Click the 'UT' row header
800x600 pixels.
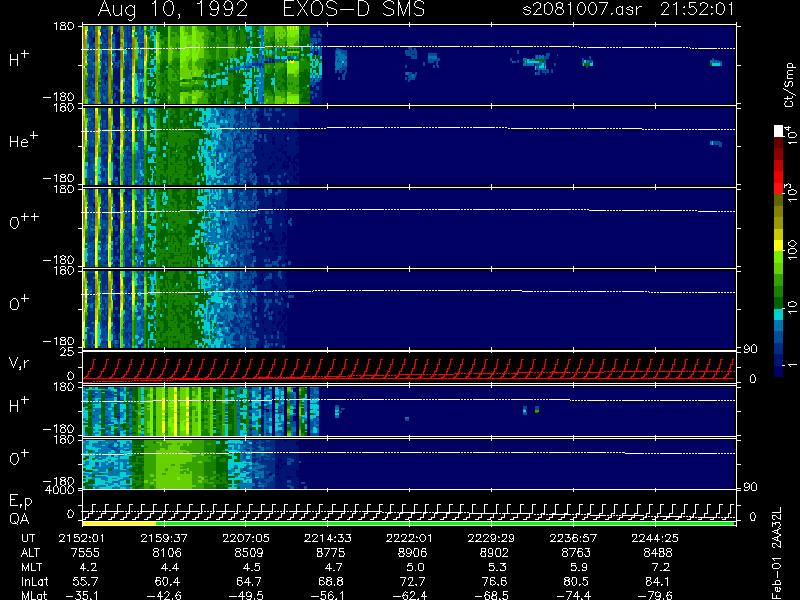coord(29,538)
